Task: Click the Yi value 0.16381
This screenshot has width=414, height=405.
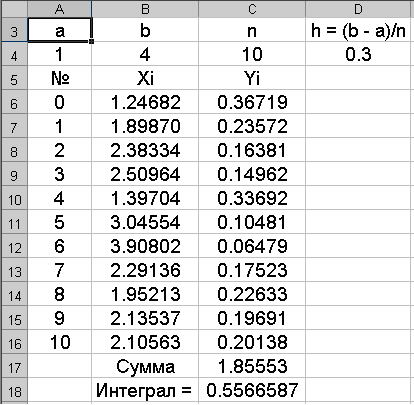Action: pyautogui.click(x=252, y=150)
